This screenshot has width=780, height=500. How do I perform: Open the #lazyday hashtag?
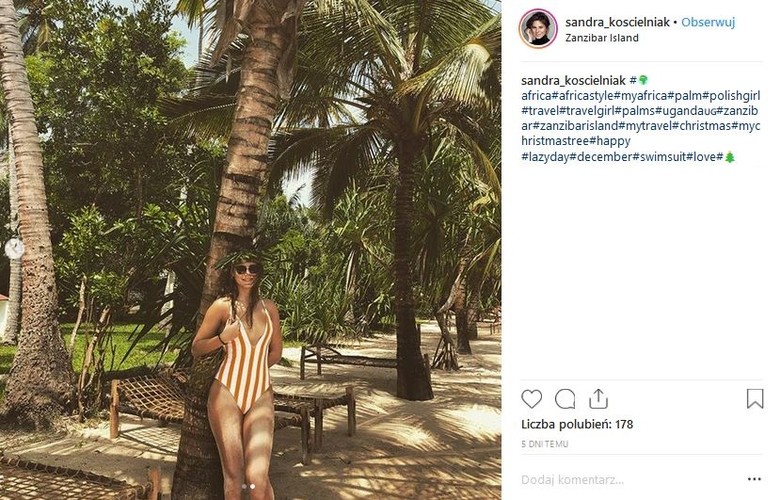coord(545,157)
